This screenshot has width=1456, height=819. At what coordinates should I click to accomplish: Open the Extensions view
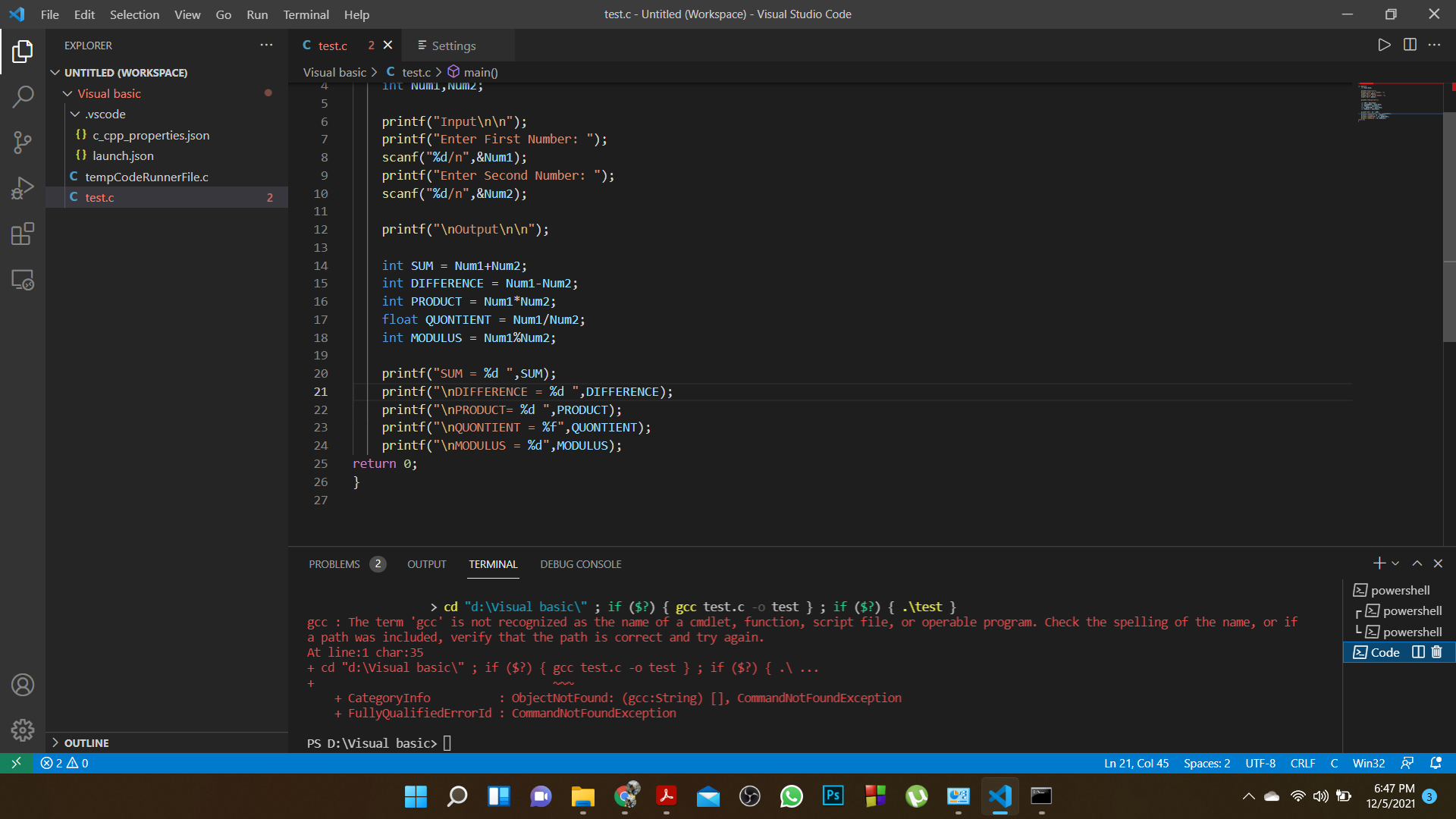[23, 234]
